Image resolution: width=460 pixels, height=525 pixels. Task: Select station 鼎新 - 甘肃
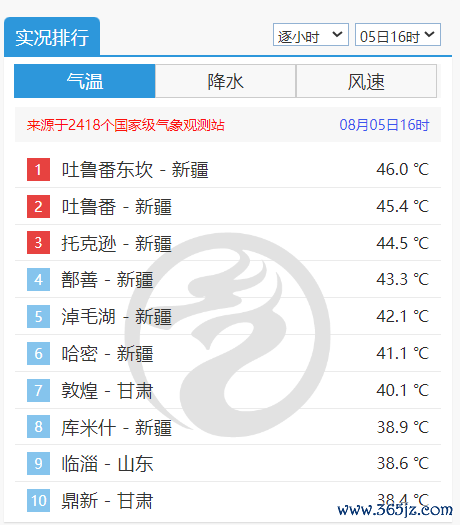coord(107,501)
